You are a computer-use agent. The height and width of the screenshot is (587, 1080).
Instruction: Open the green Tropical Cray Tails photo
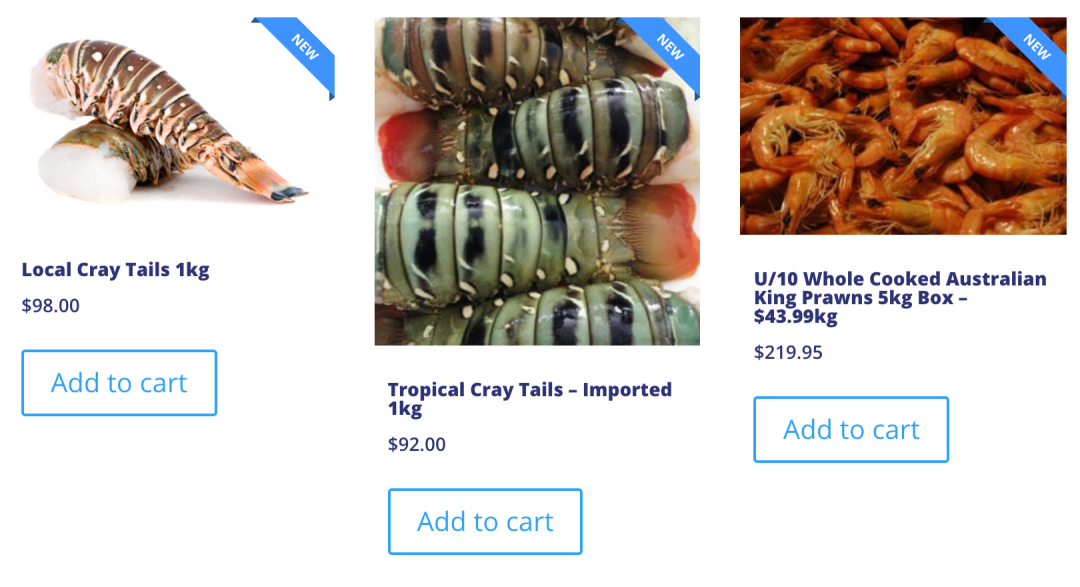tap(537, 181)
